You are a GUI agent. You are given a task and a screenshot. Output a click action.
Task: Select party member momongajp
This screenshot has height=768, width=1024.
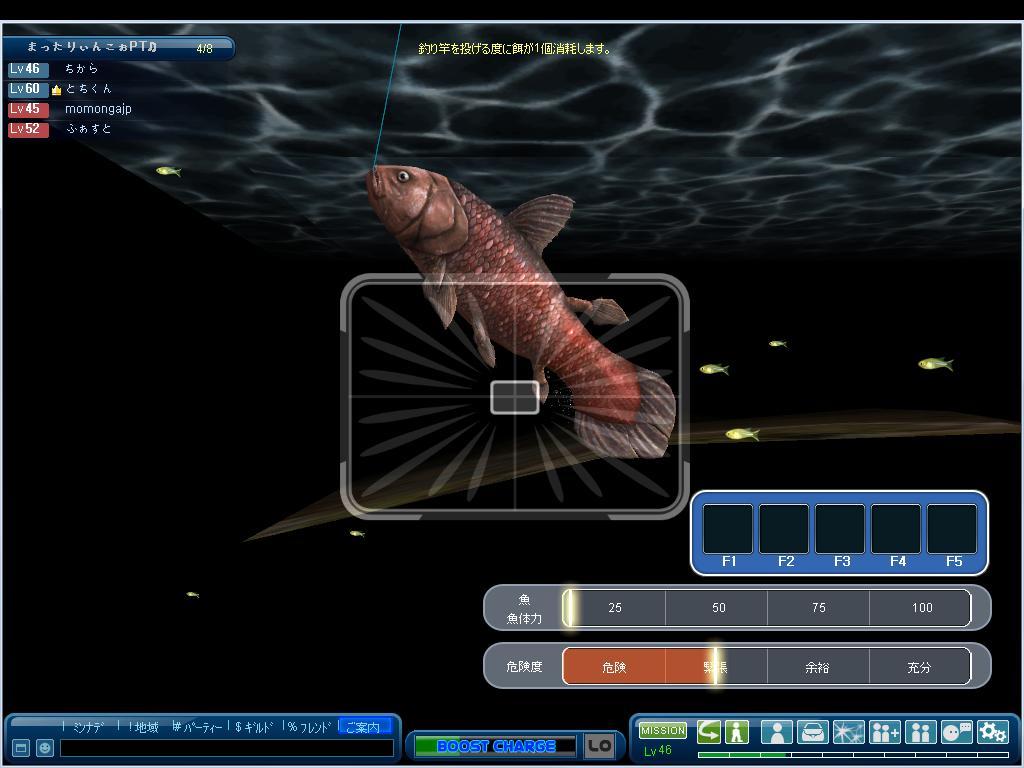tap(97, 109)
